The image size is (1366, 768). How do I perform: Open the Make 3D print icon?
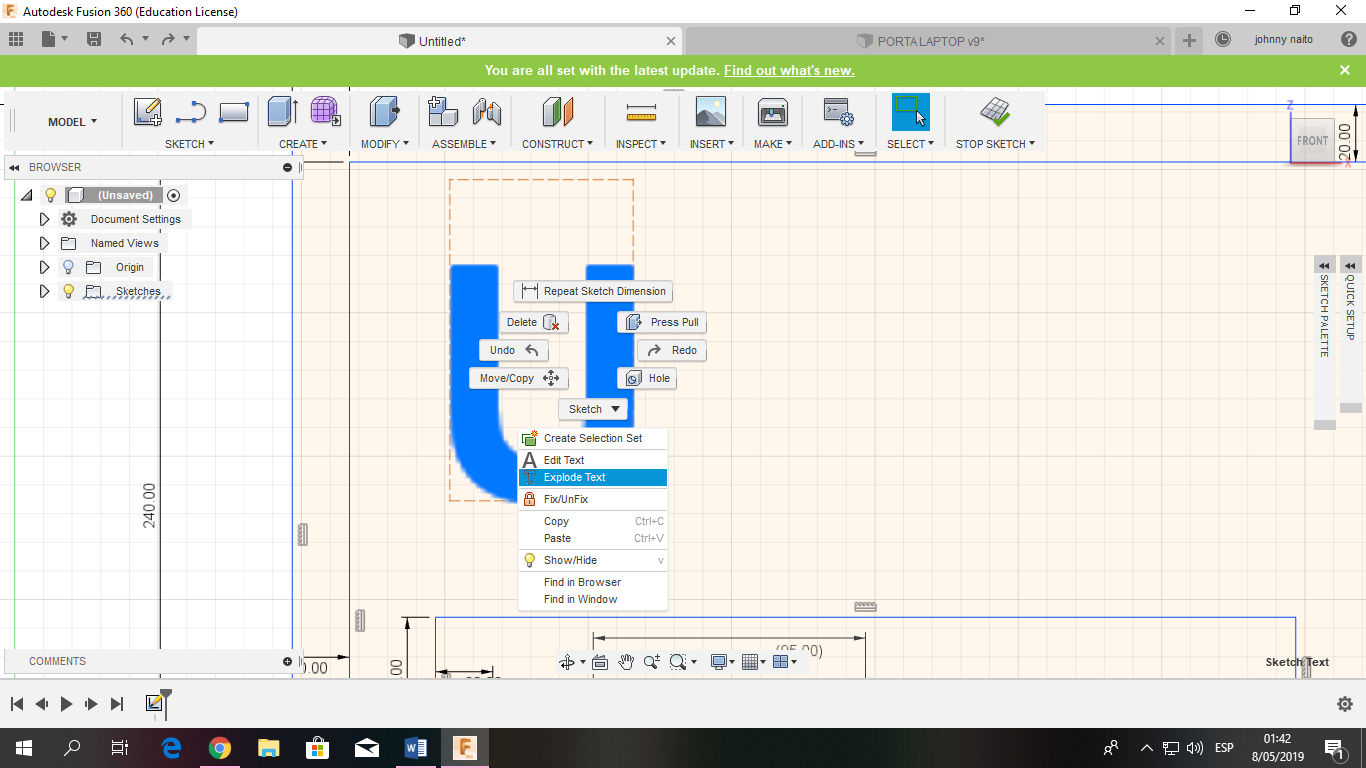[x=772, y=112]
